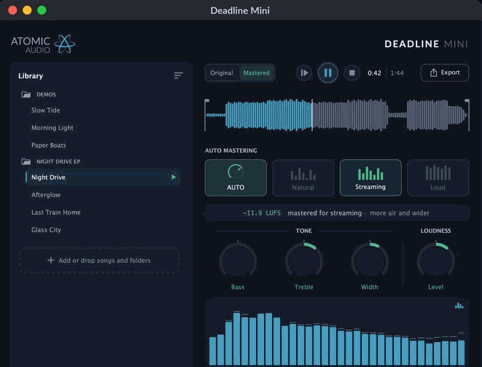Click the waveform start trim marker
The image size is (482, 367).
tap(206, 115)
